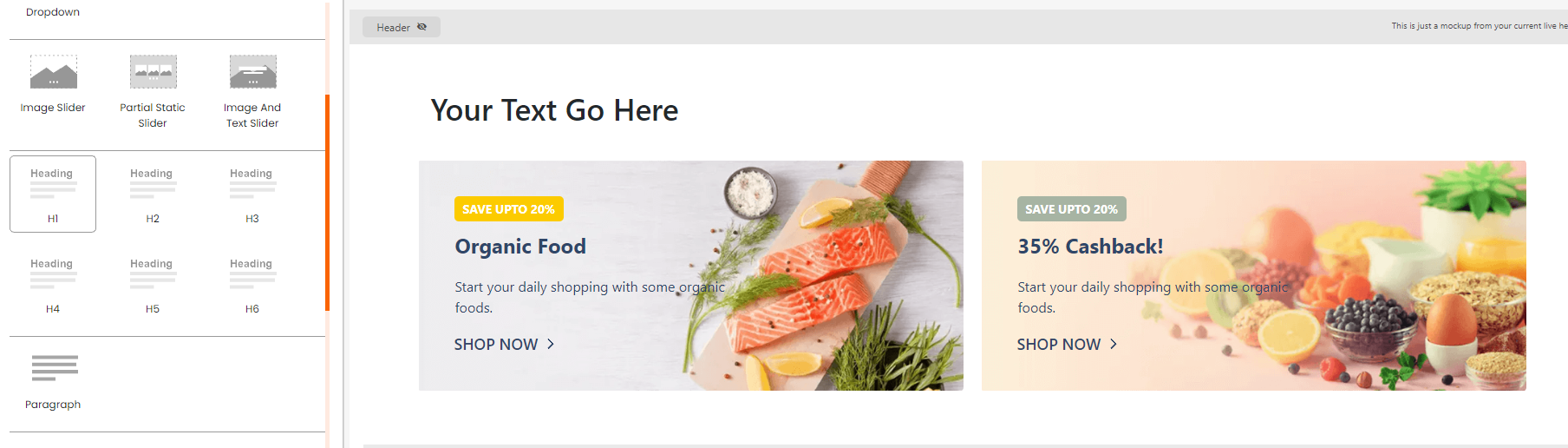
Task: Choose the H3 heading widget
Action: (252, 194)
